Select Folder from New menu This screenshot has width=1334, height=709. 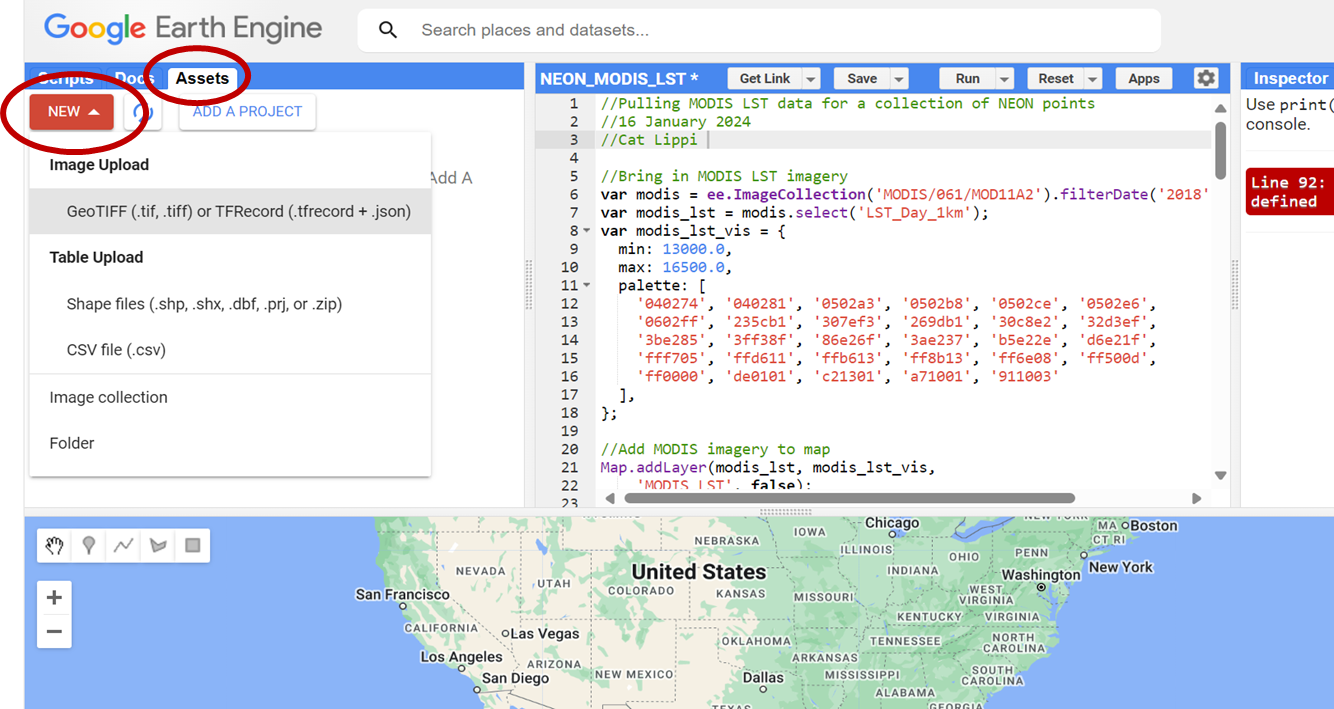[230, 443]
